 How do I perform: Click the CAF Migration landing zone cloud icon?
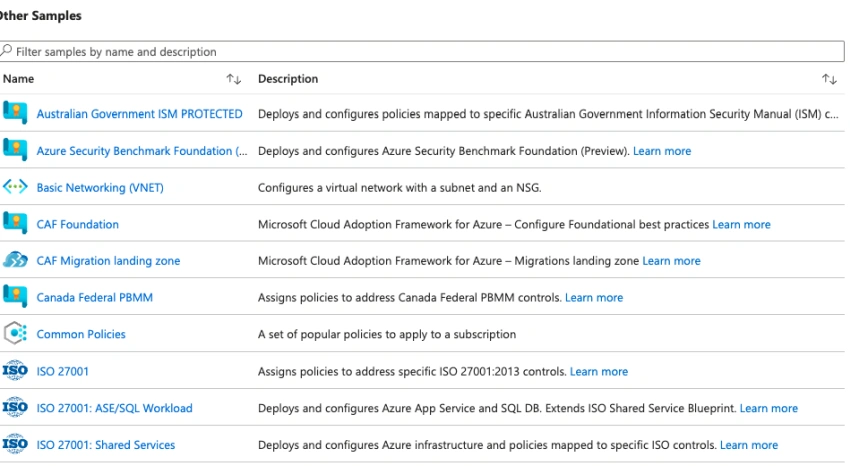pos(15,260)
